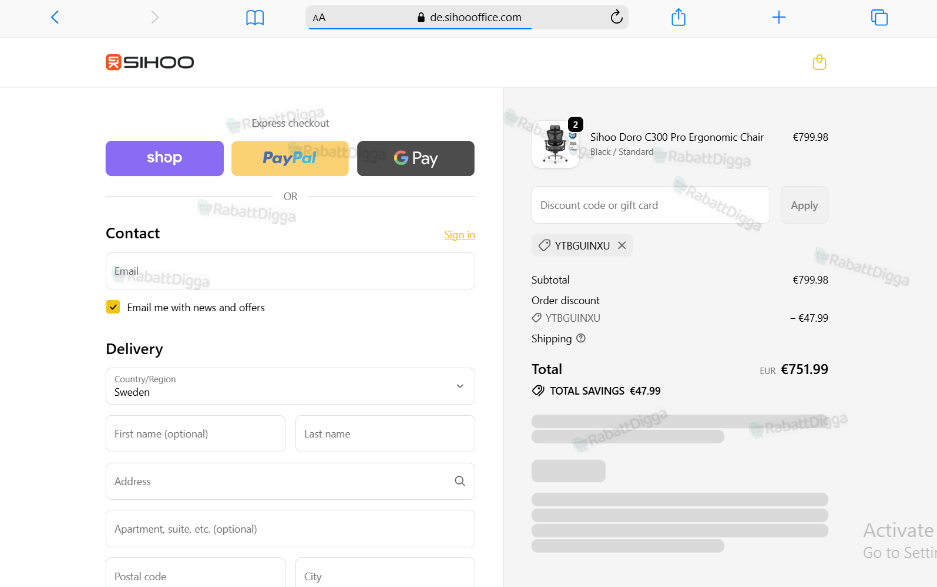The height and width of the screenshot is (587, 937).
Task: Select the de.sihoooffice.com address bar
Action: tap(467, 17)
